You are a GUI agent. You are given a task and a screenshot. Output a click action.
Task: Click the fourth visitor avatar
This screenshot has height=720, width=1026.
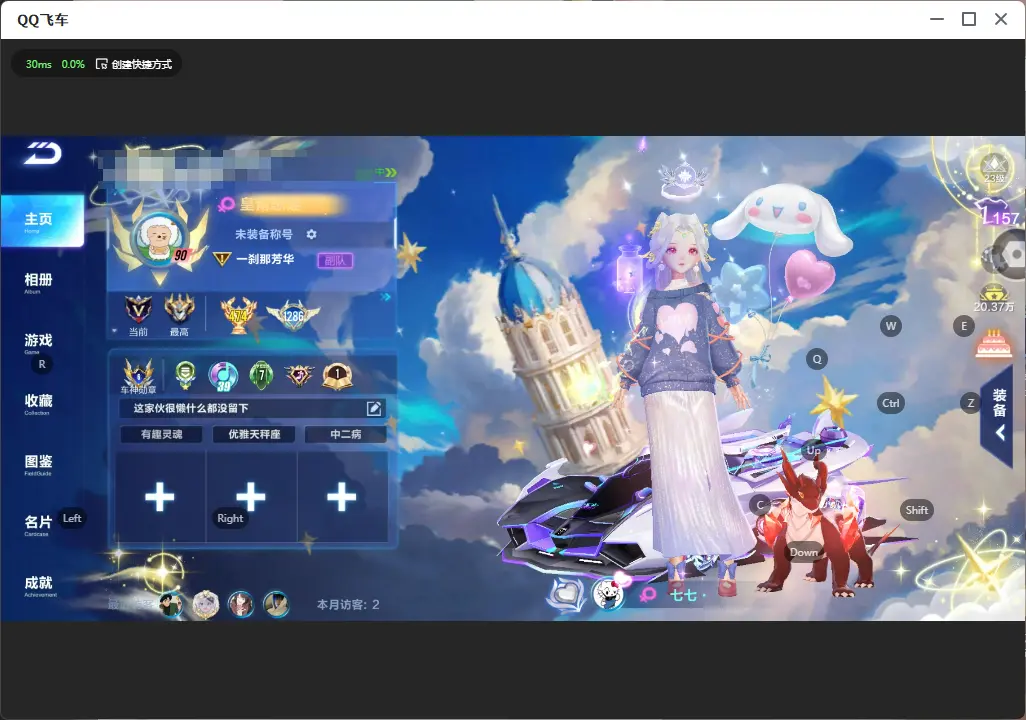point(276,603)
